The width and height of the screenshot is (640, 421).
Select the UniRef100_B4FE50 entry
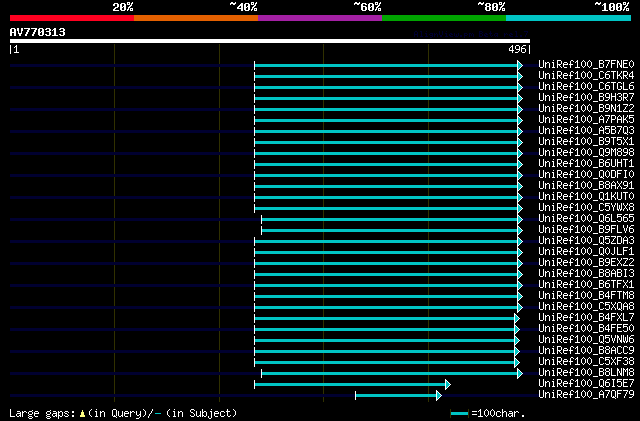pyautogui.click(x=586, y=329)
